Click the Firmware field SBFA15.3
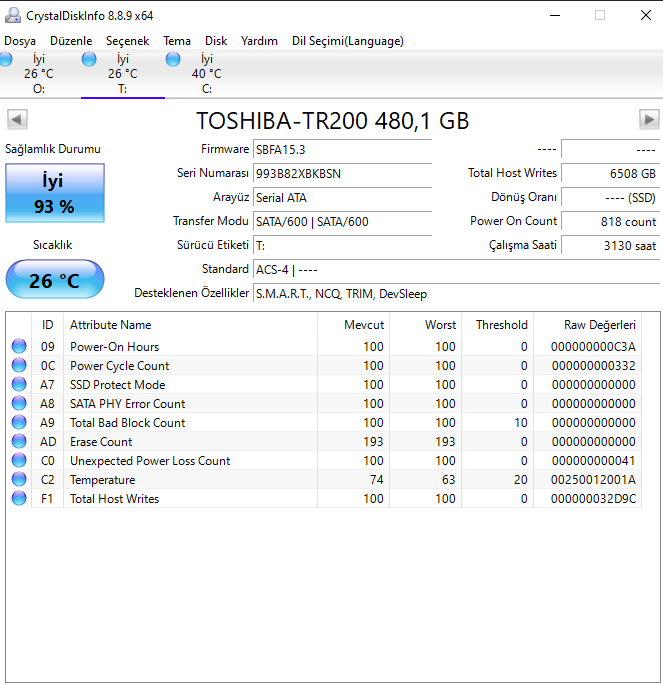This screenshot has height=684, width=663. pyautogui.click(x=342, y=150)
